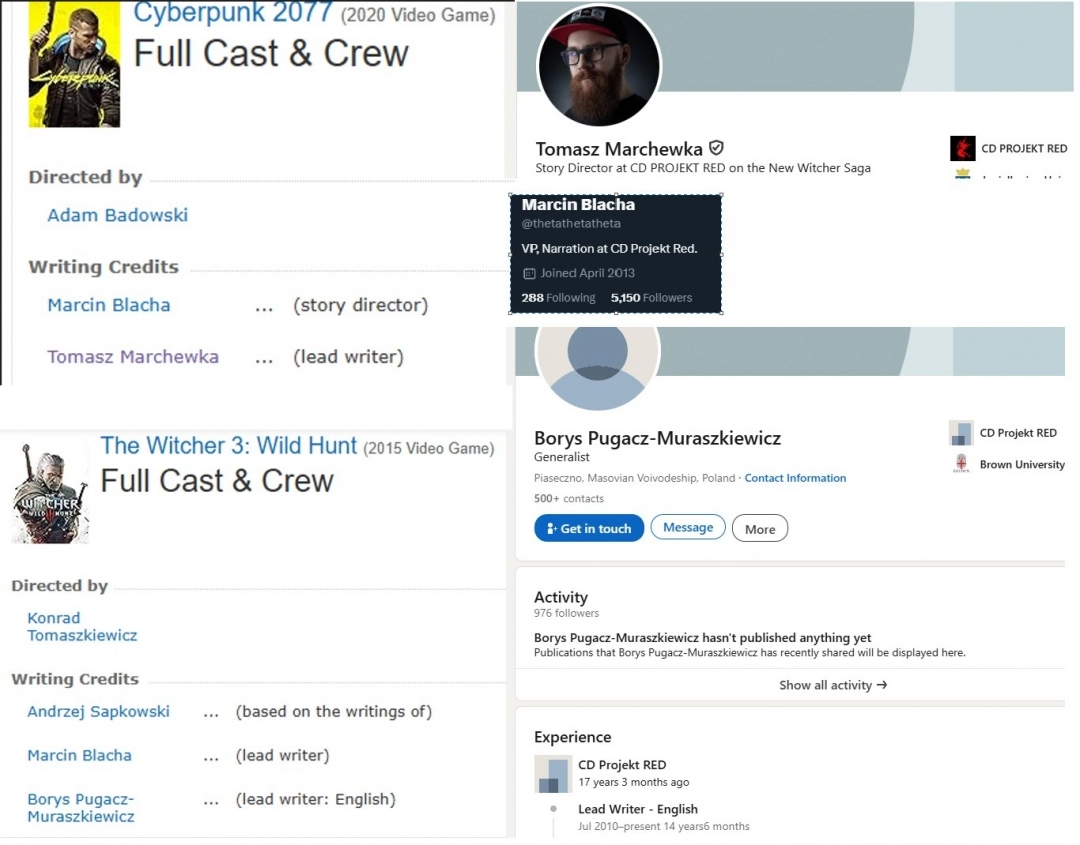This screenshot has height=845, width=1080.
Task: Click the 976 followers count
Action: coord(566,614)
